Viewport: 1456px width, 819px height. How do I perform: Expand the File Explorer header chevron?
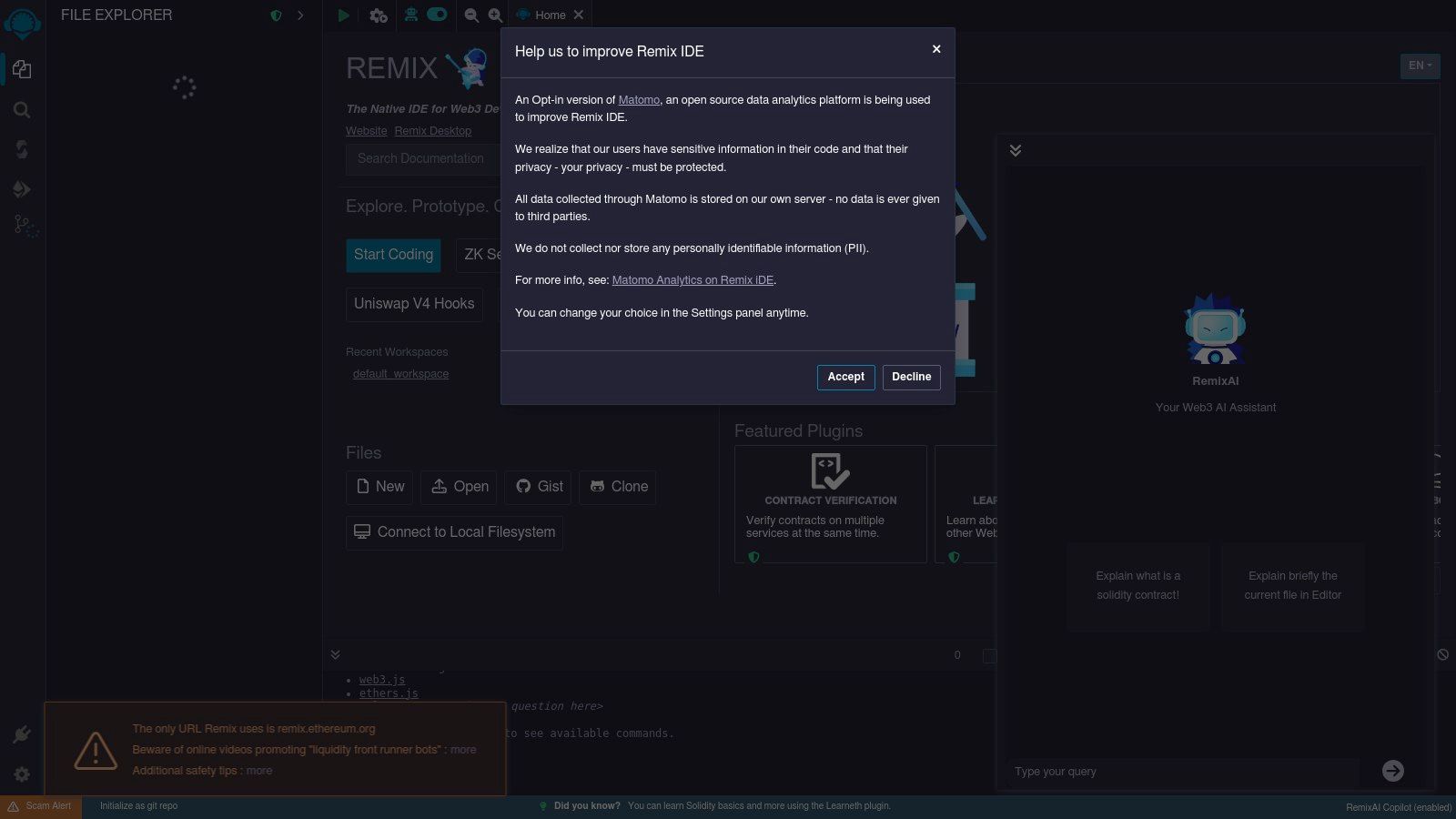(300, 15)
